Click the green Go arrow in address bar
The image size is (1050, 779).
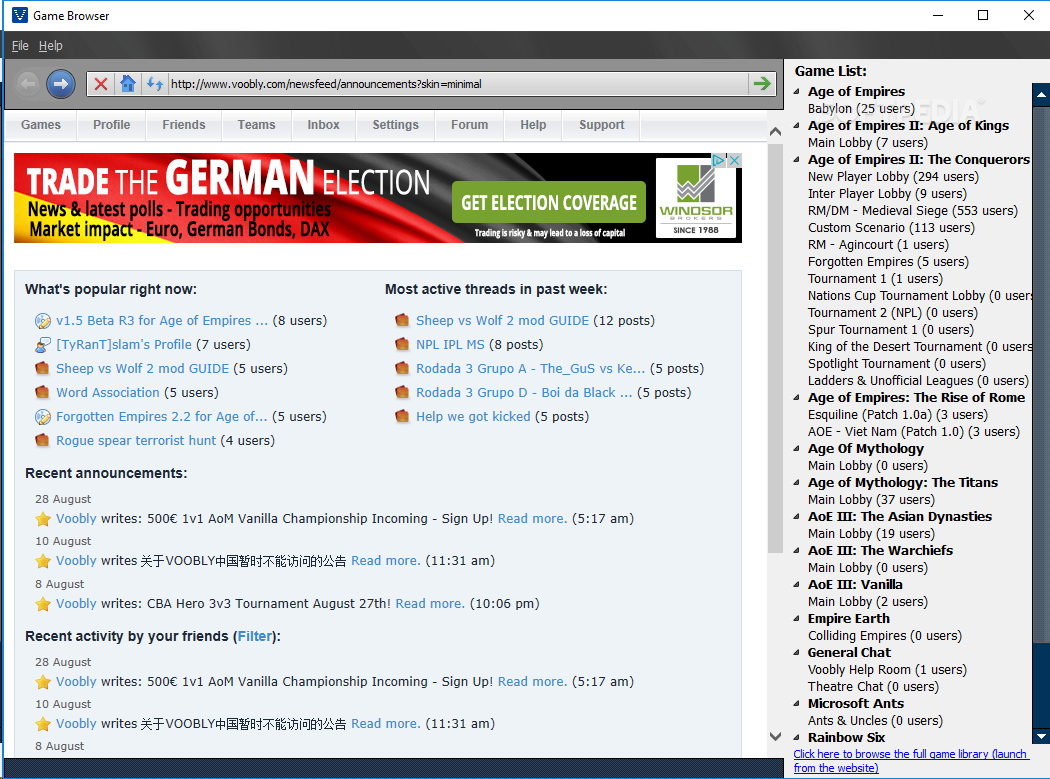tap(762, 84)
